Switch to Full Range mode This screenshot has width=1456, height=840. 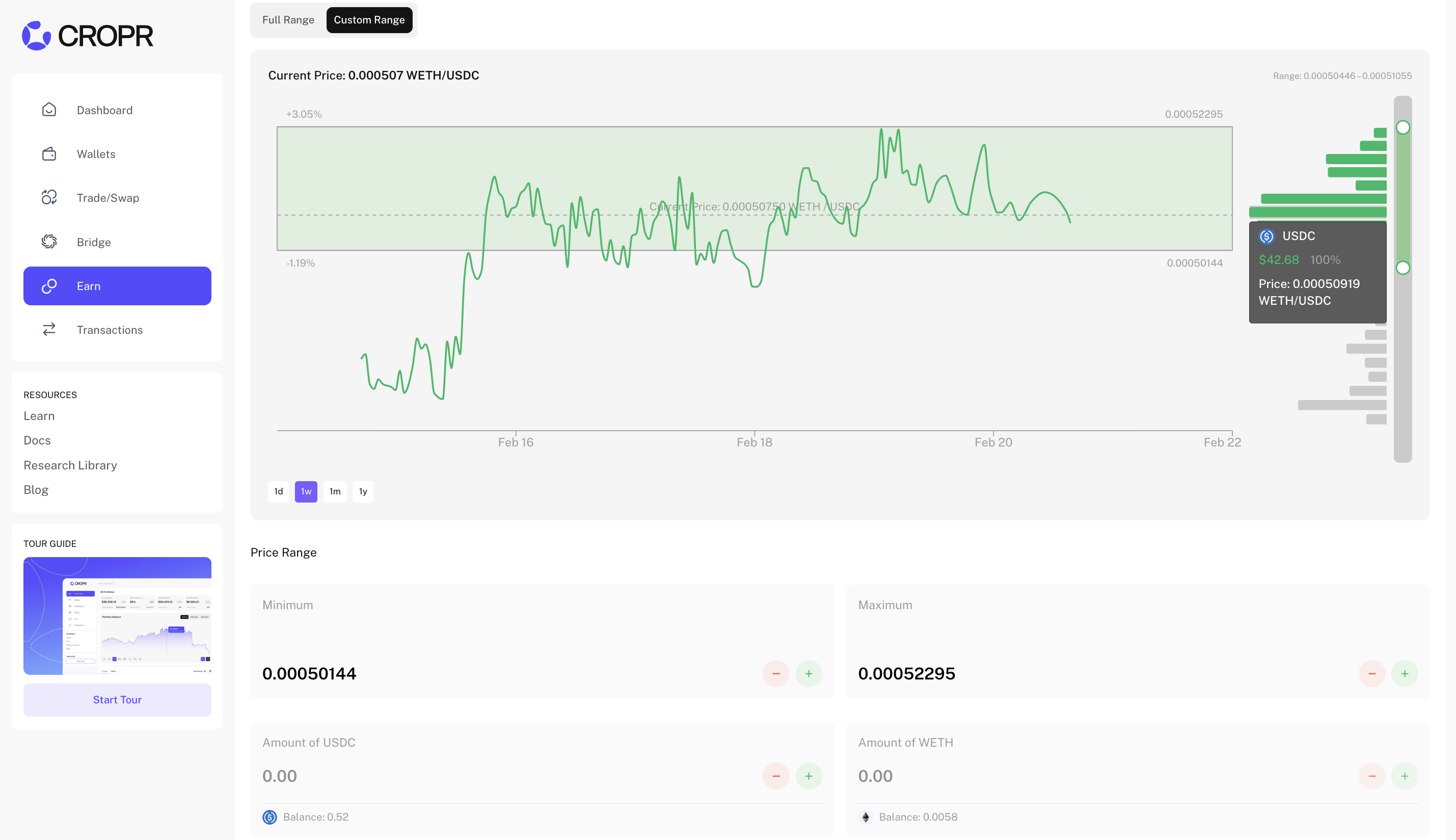coord(288,19)
